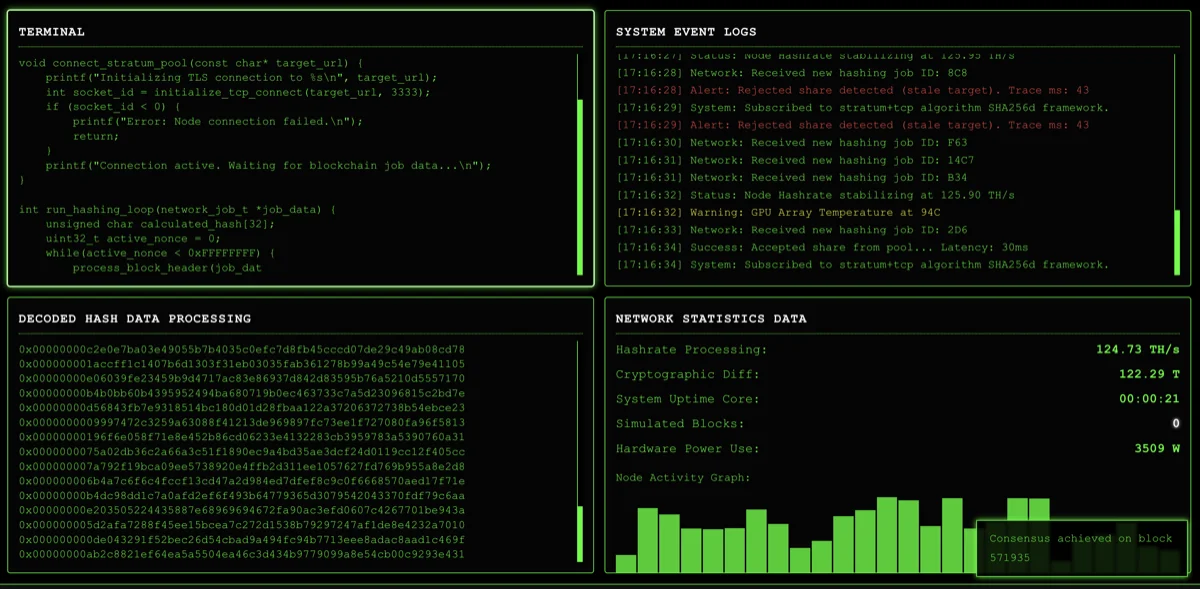Click the 'uint32_t active_nonce = 0;' line
The image size is (1200, 589).
(x=133, y=238)
